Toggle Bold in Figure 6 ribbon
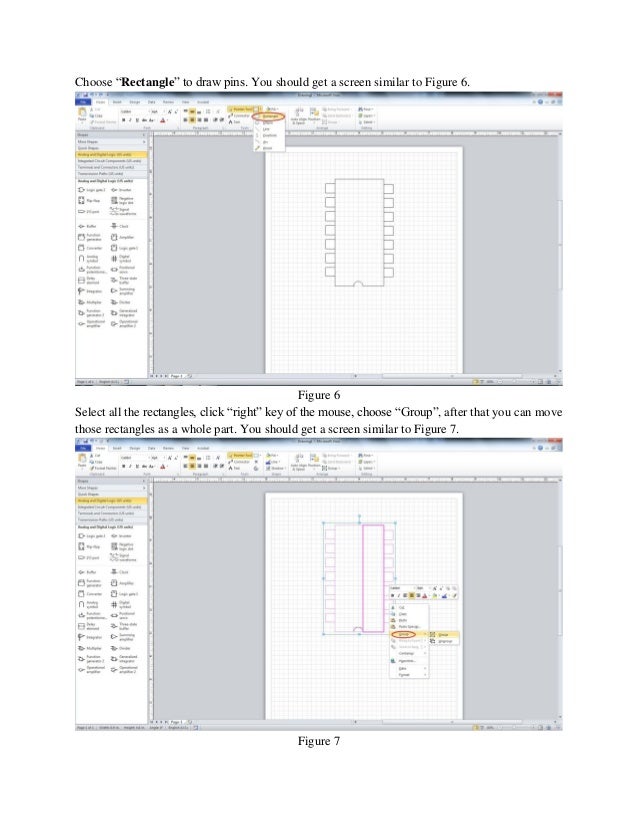Image resolution: width=638 pixels, height=826 pixels. coord(123,121)
